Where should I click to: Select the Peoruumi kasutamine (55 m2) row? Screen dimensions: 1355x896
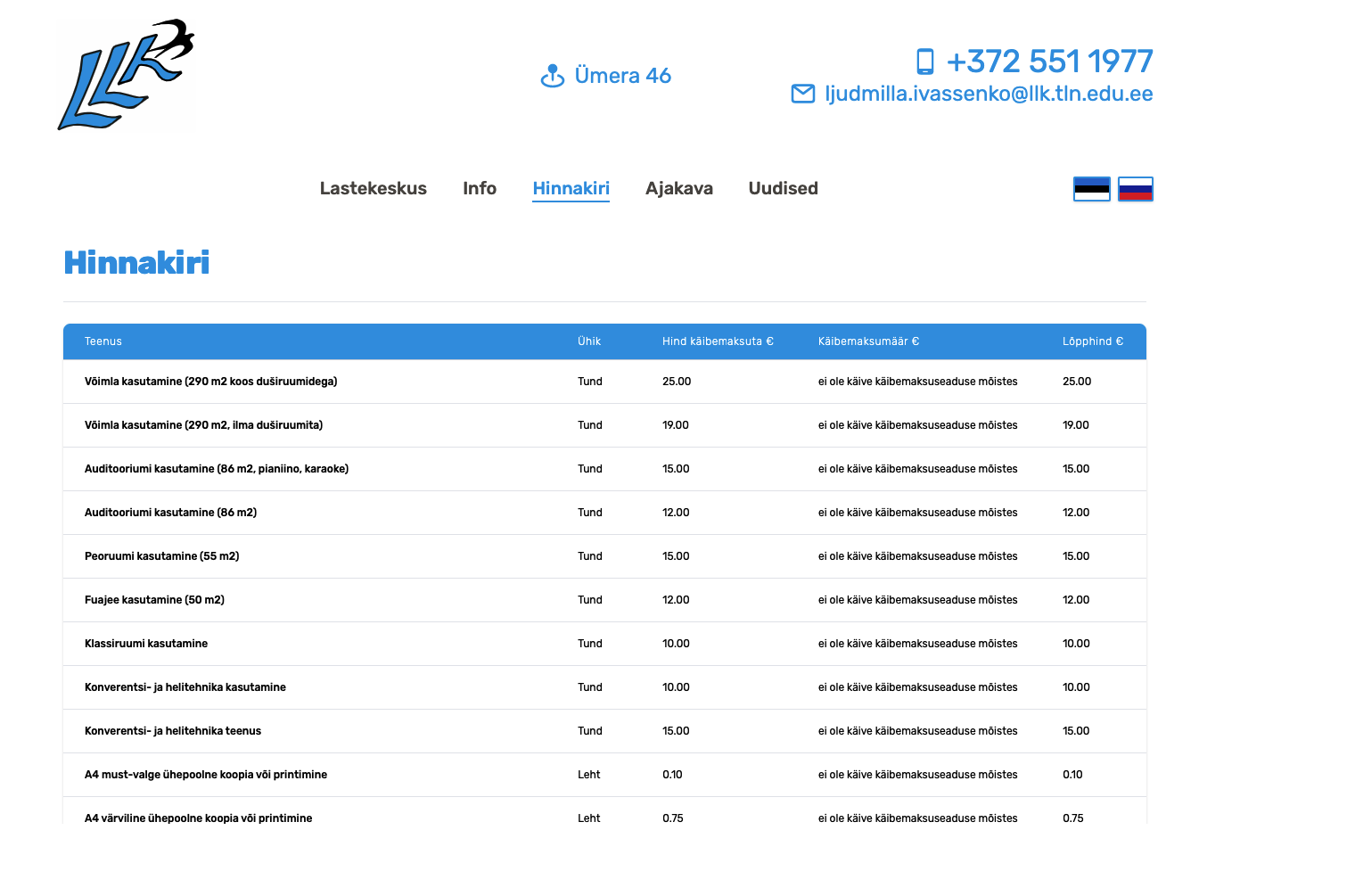coord(161,556)
